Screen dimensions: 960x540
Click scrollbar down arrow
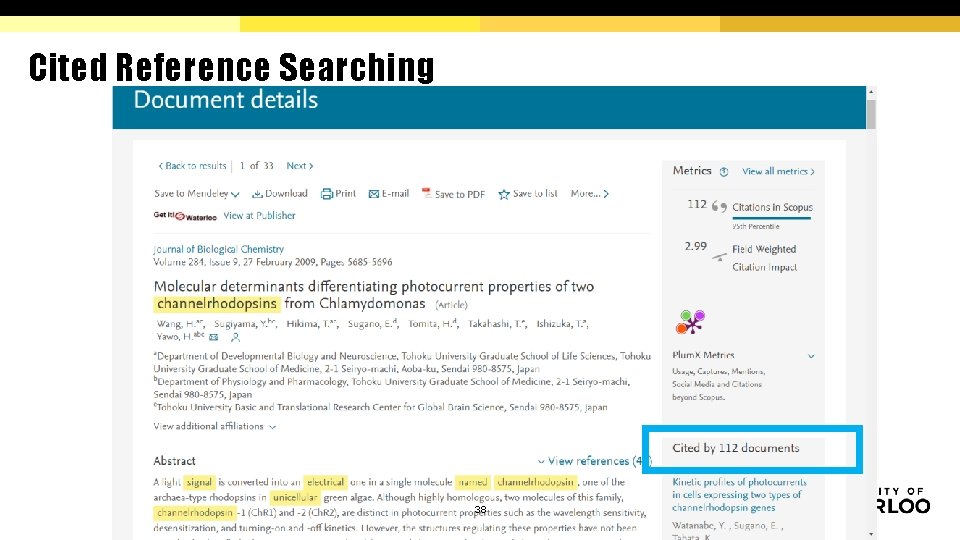click(x=871, y=534)
